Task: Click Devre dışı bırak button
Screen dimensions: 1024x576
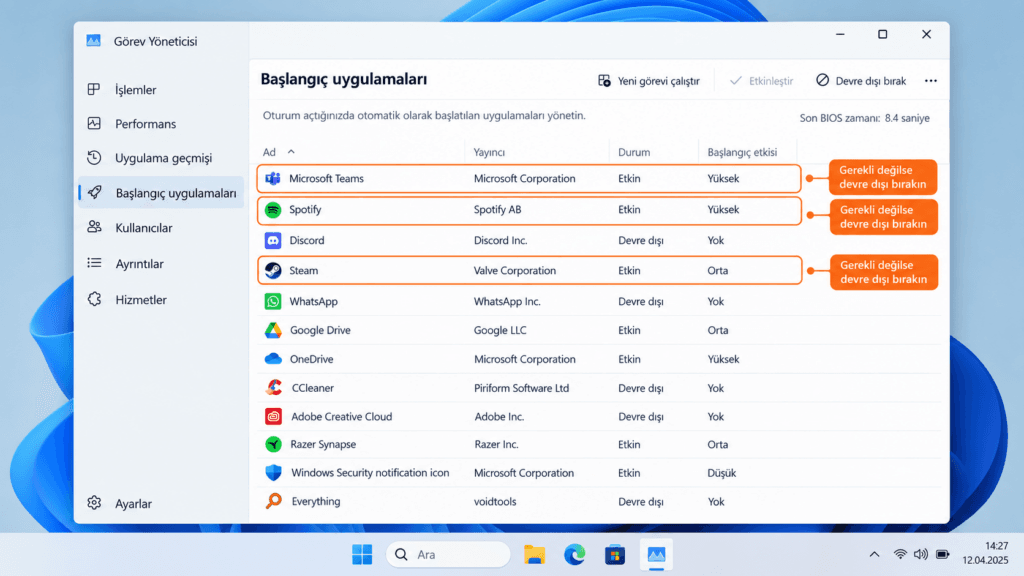Action: [861, 81]
